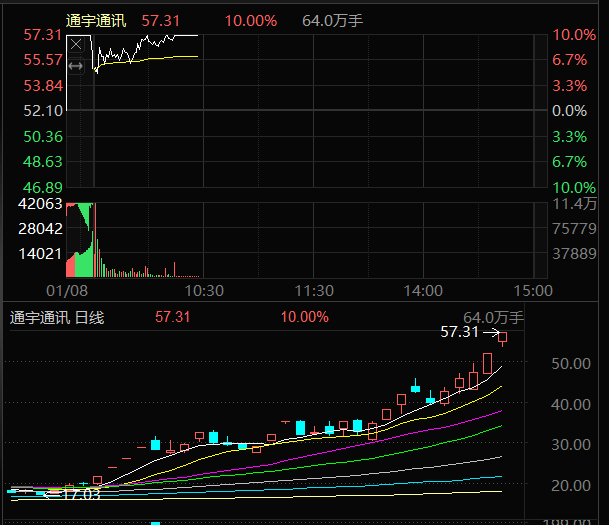
Task: Click 37889 on right volume axis
Action: [574, 254]
